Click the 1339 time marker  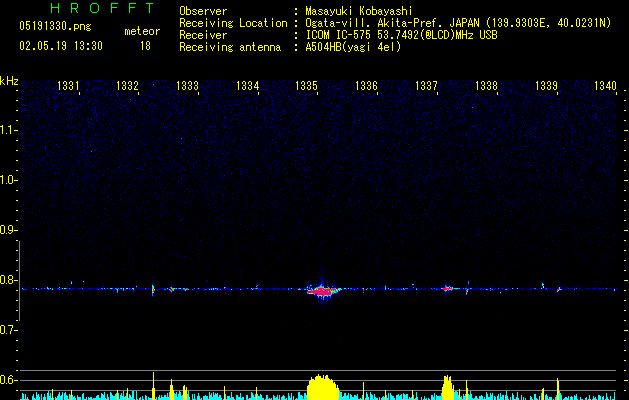point(546,86)
